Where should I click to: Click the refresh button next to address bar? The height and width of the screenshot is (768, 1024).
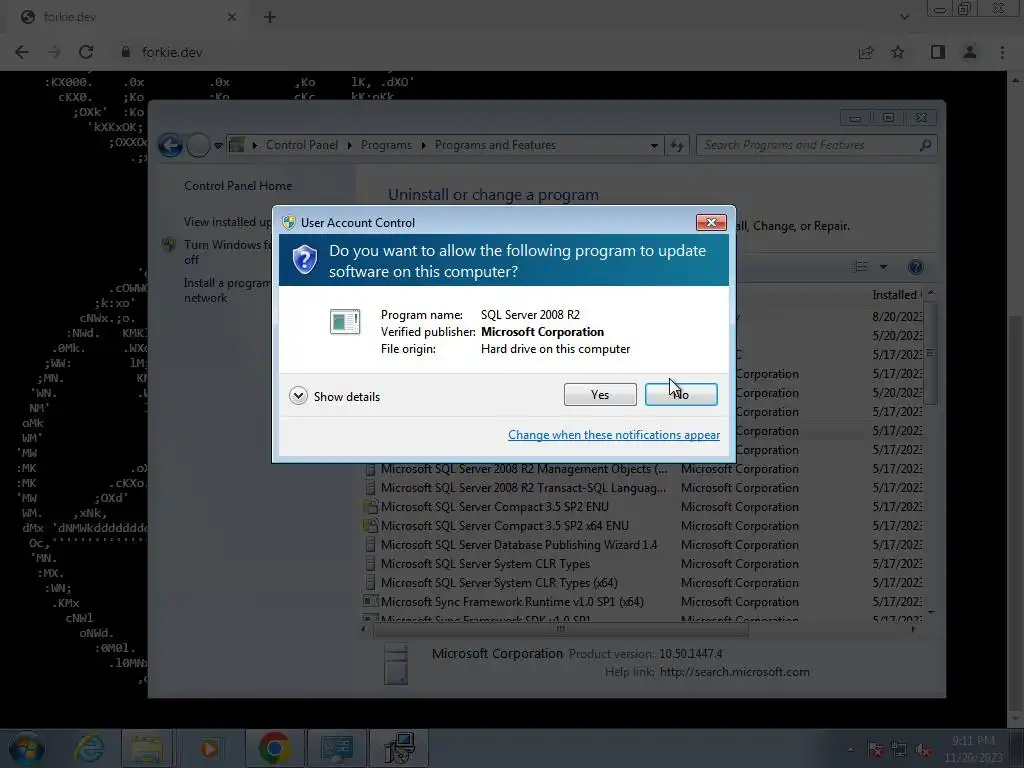pos(677,146)
